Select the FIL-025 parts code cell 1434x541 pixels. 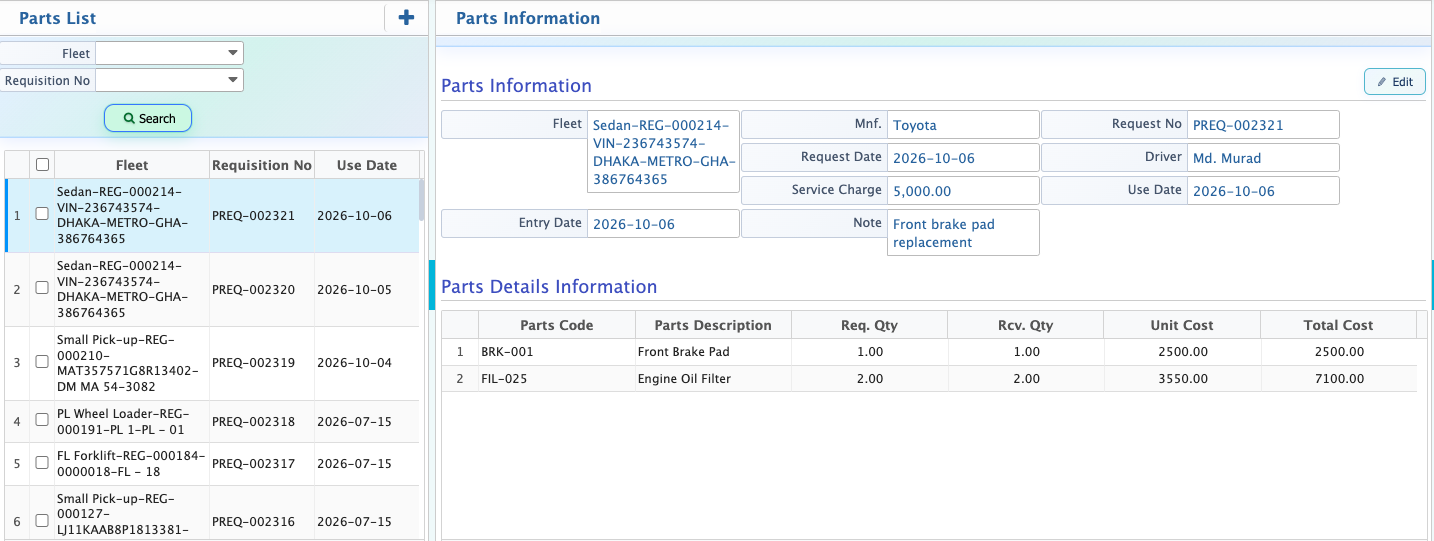click(557, 379)
